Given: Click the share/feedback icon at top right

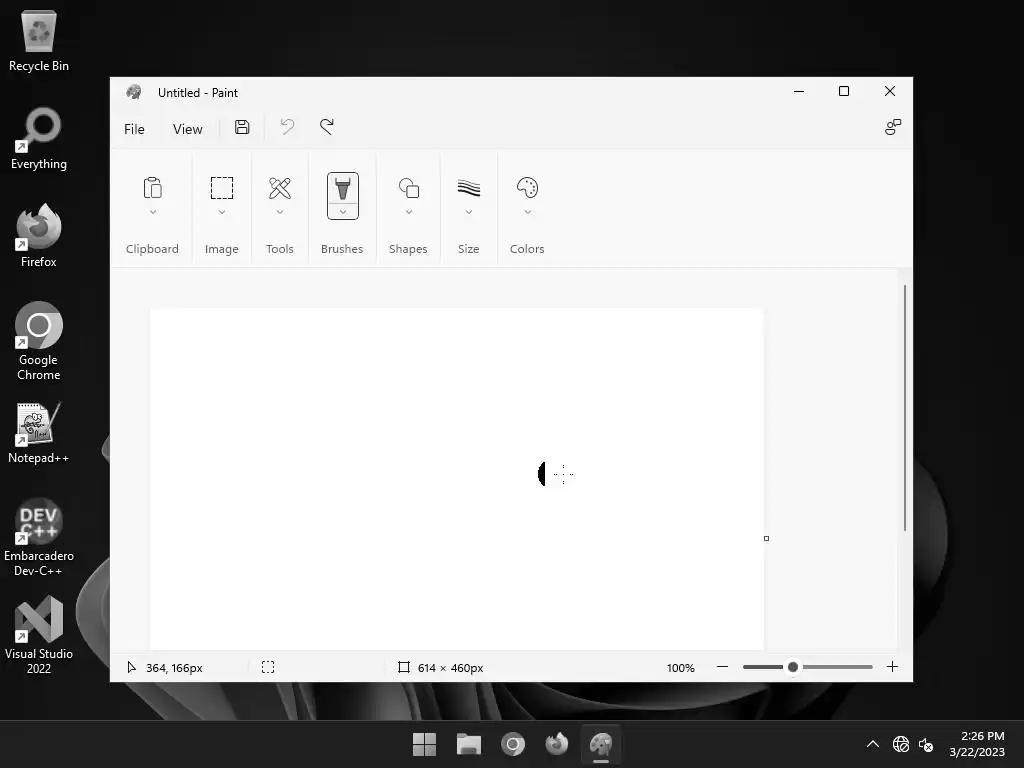Looking at the screenshot, I should 893,127.
